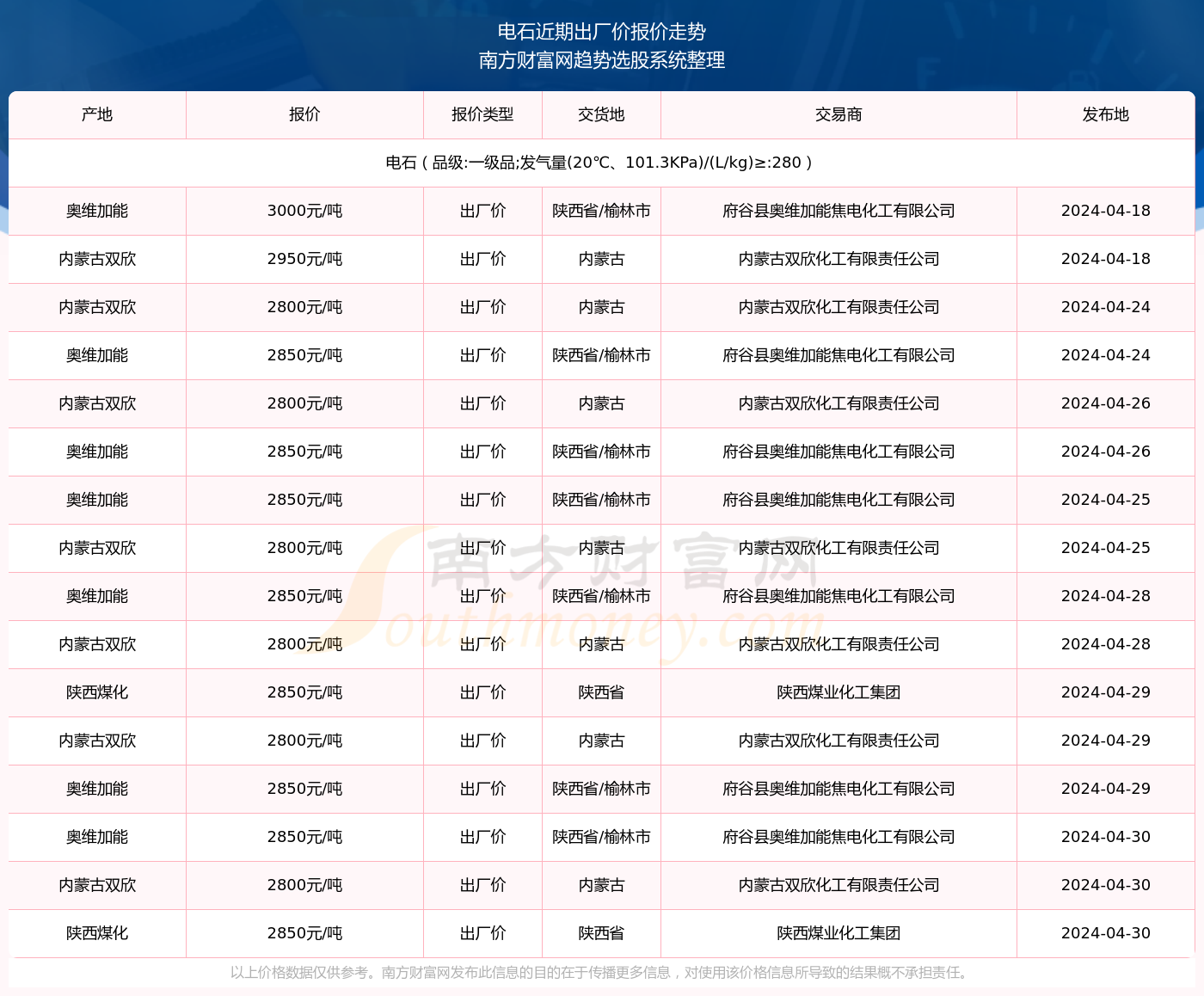Select 2024-04-18 date in the 内蒙古双欣 row
Screen dimensions: 1204x996
coord(1106,259)
